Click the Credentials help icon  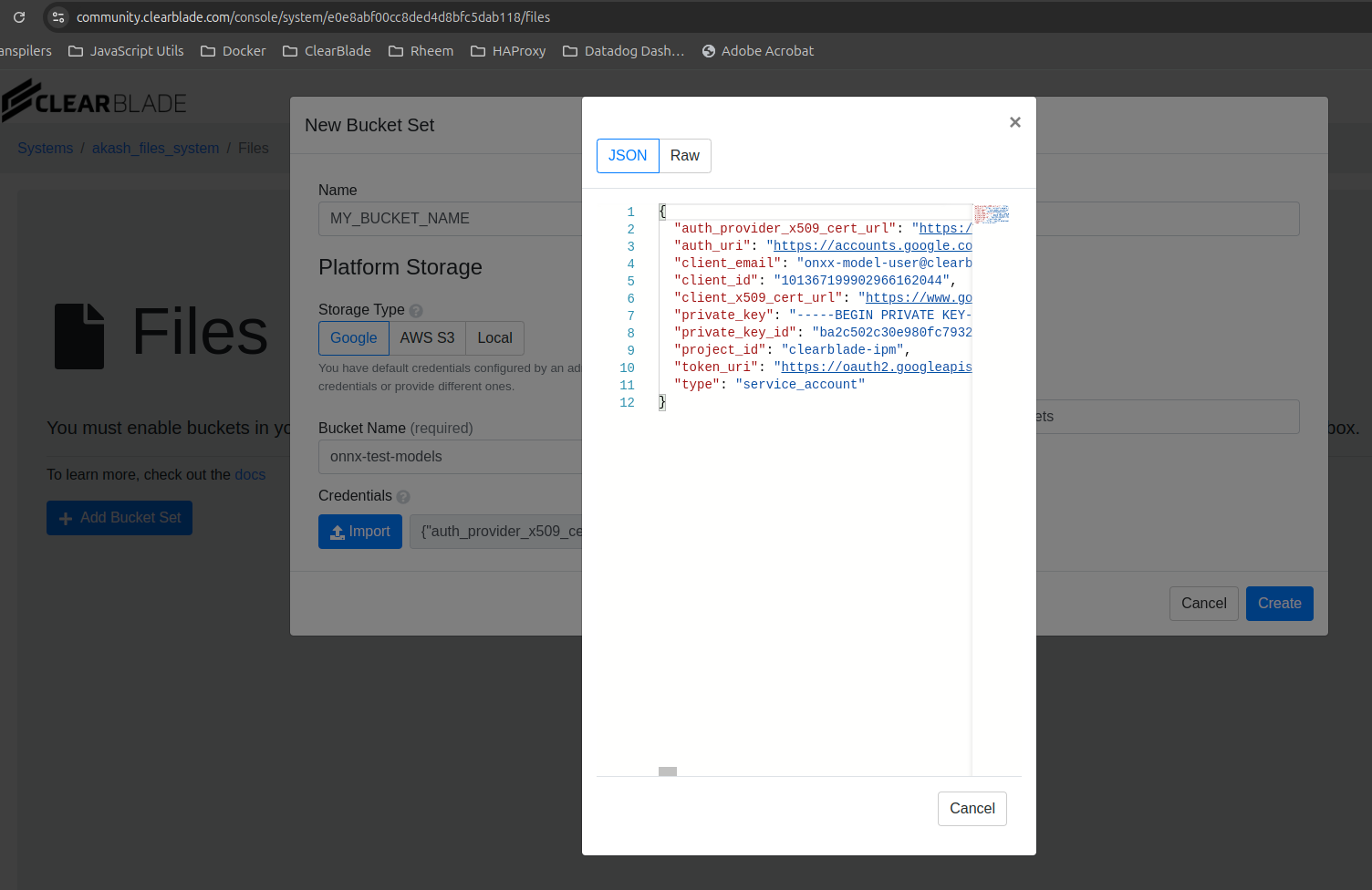pos(403,497)
